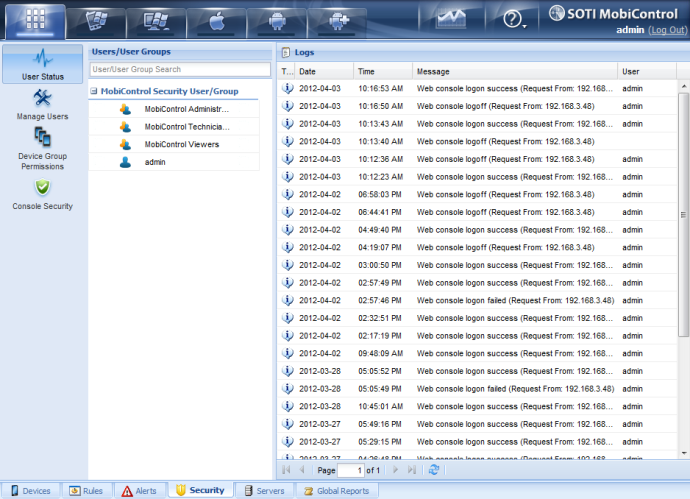Screen dimensions: 690x499
Task: Select the 09:48:09 AM log time cell
Action: point(381,353)
